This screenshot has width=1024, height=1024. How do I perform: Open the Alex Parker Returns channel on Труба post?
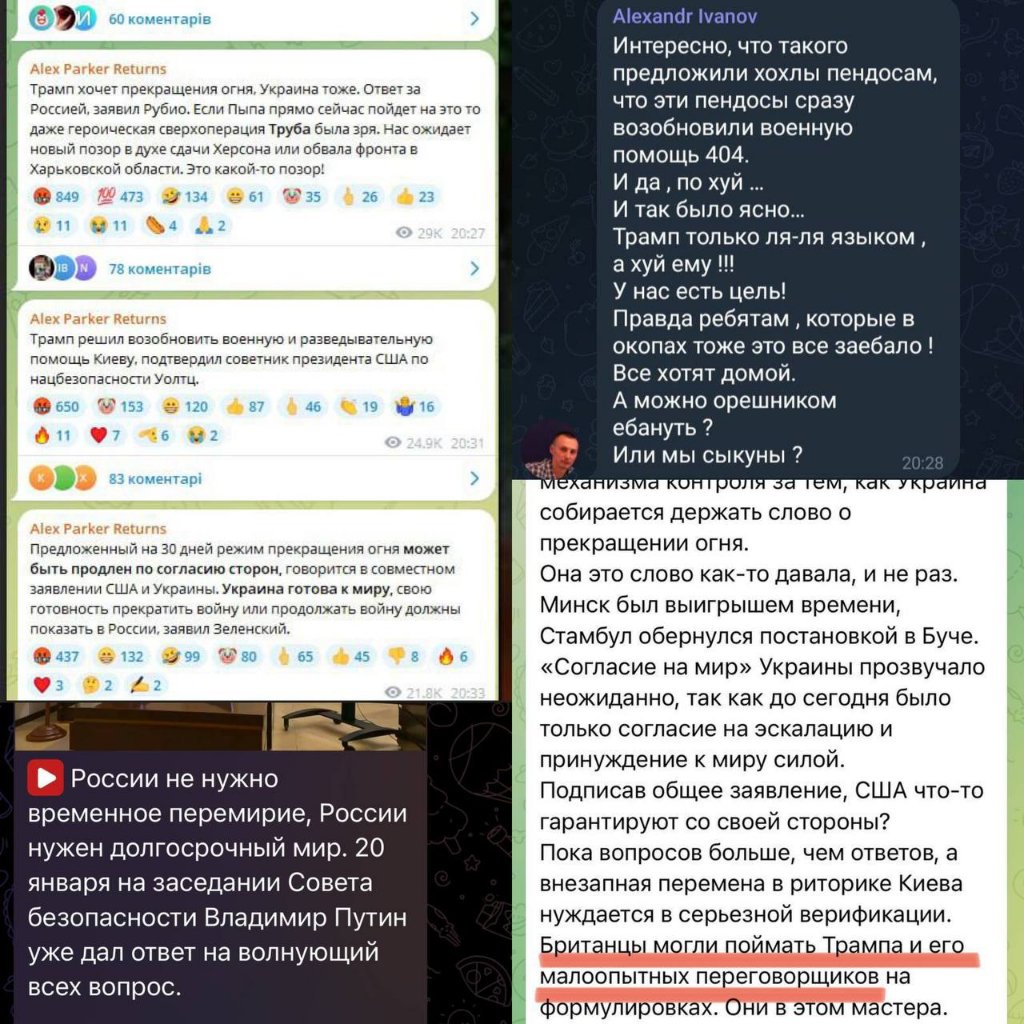[98, 69]
